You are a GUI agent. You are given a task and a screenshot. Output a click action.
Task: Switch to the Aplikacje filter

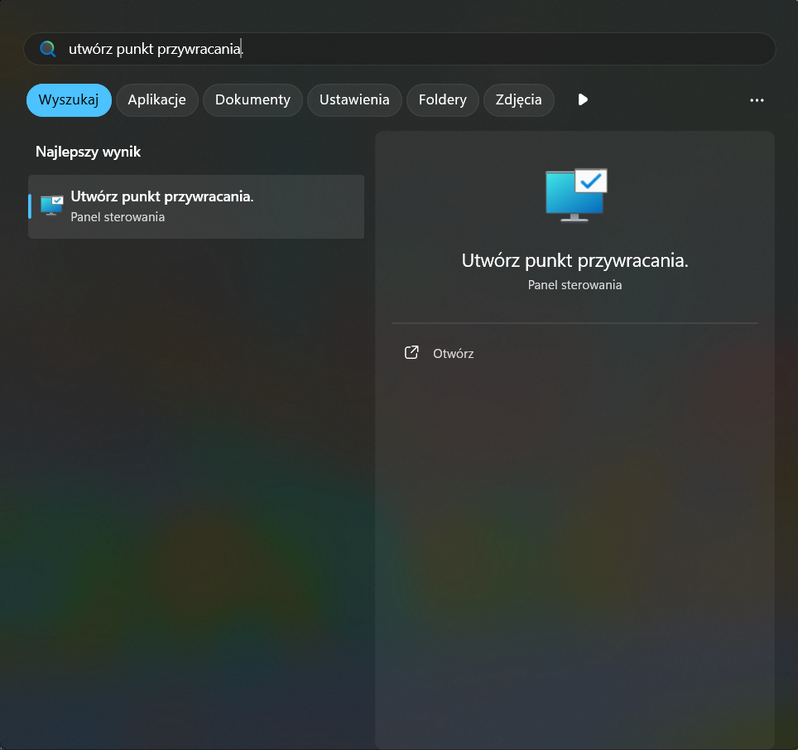157,100
